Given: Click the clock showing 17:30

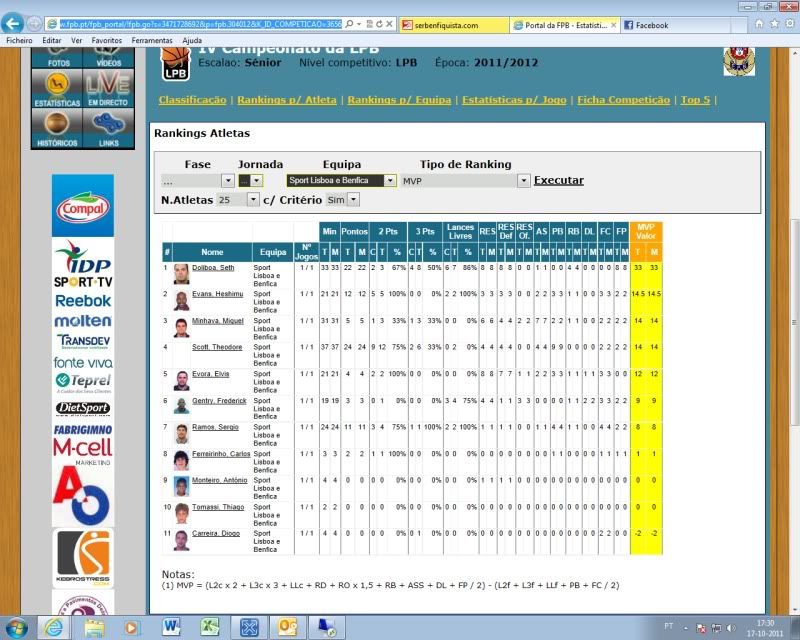Looking at the screenshot, I should coord(765,623).
